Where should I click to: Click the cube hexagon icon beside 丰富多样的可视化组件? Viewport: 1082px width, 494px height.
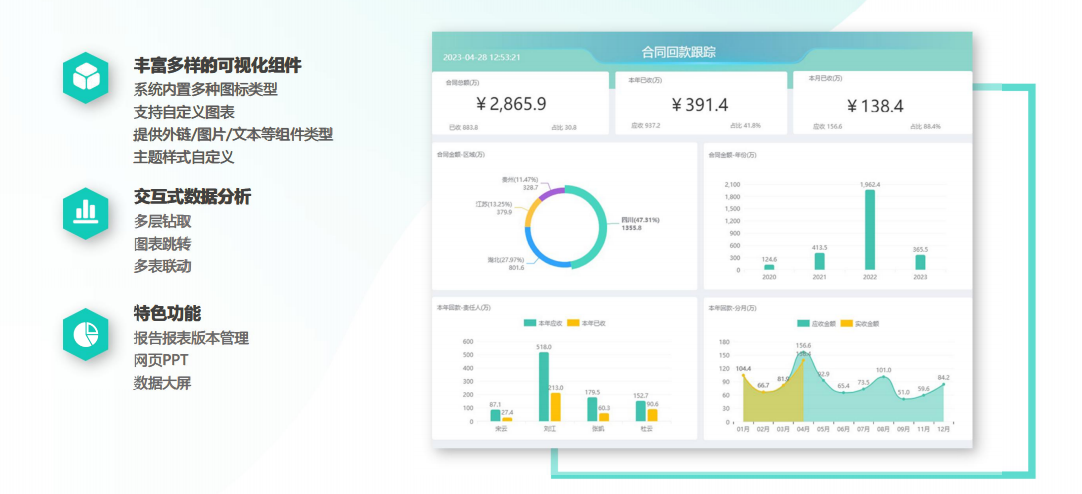coord(86,77)
